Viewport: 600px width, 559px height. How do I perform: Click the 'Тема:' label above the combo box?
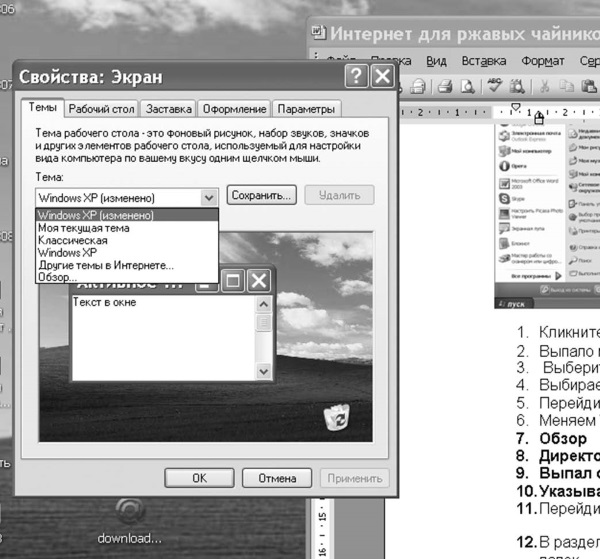[x=49, y=177]
